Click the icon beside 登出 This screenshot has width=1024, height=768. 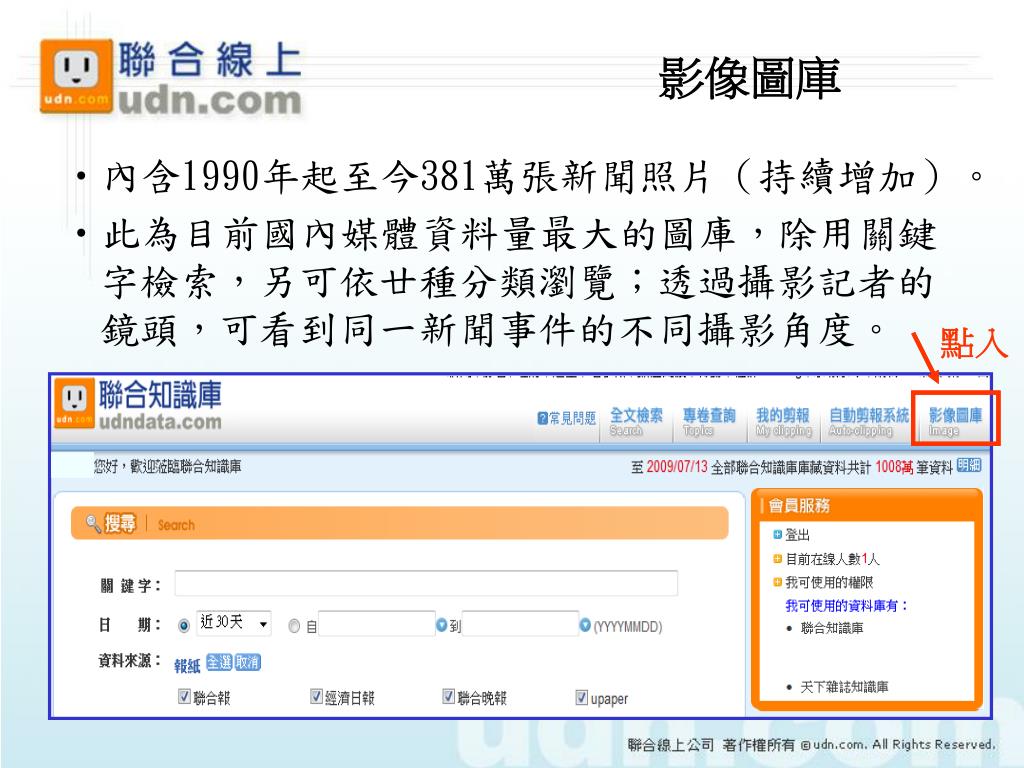777,535
